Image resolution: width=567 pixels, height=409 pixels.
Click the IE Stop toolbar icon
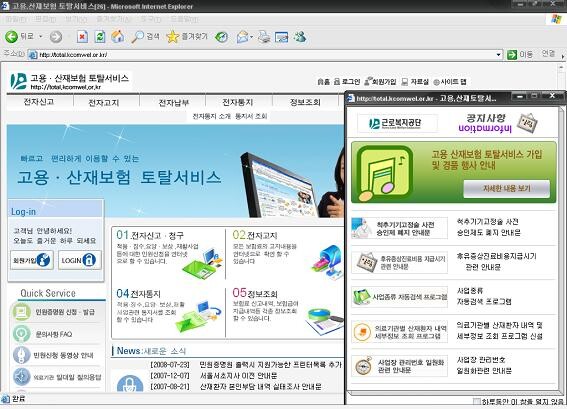pyautogui.click(x=82, y=37)
